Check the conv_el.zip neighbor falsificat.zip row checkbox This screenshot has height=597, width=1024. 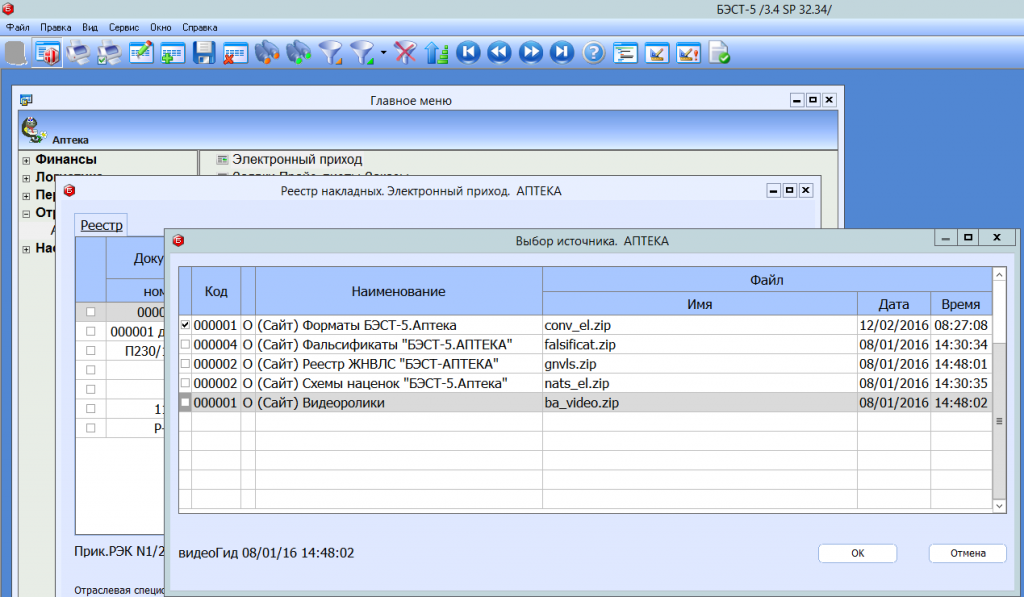[185, 345]
